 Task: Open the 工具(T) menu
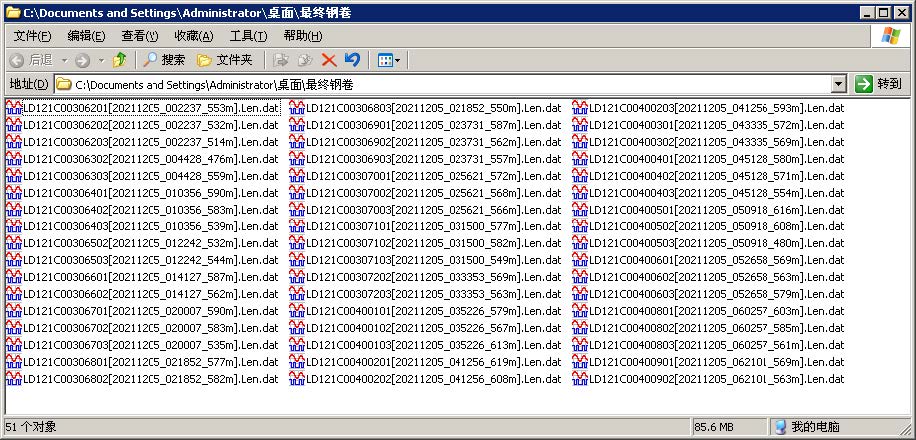248,36
